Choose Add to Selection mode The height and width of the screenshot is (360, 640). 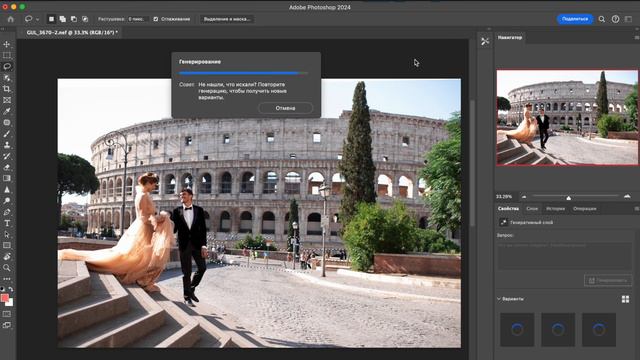pyautogui.click(x=62, y=19)
